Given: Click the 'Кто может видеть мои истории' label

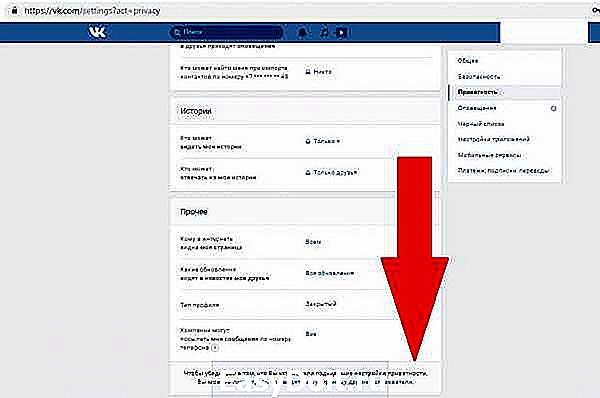Looking at the screenshot, I should [211, 142].
